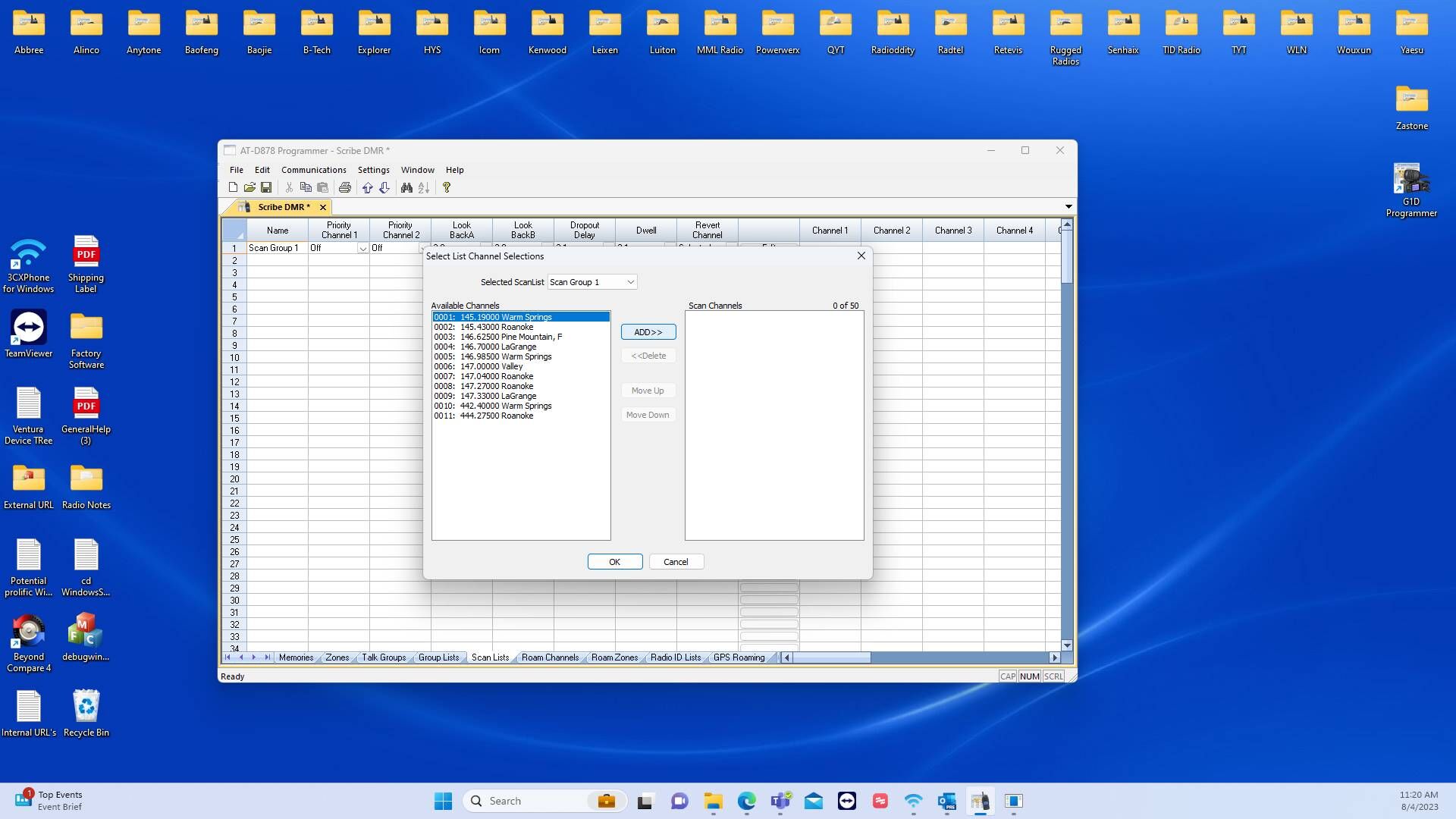Open the Priority Channel 1 dropdown arrow
The width and height of the screenshot is (1456, 819).
[362, 249]
